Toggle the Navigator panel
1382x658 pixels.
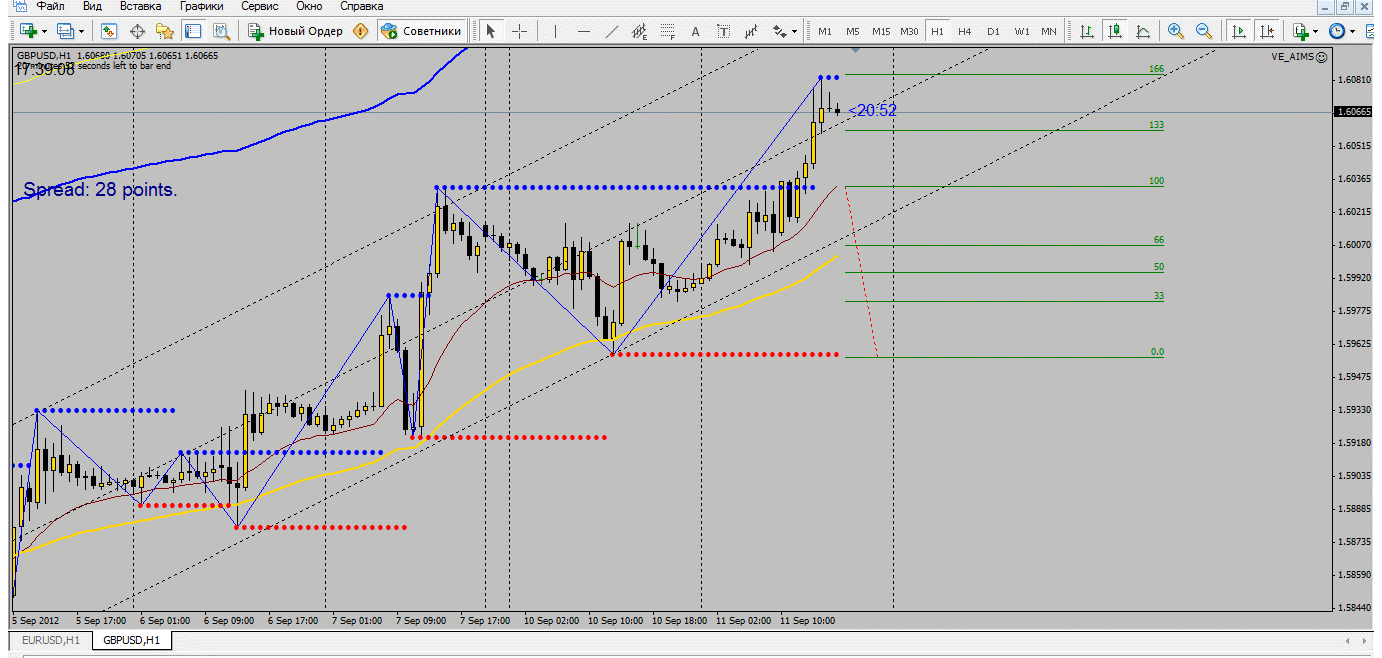click(x=165, y=31)
